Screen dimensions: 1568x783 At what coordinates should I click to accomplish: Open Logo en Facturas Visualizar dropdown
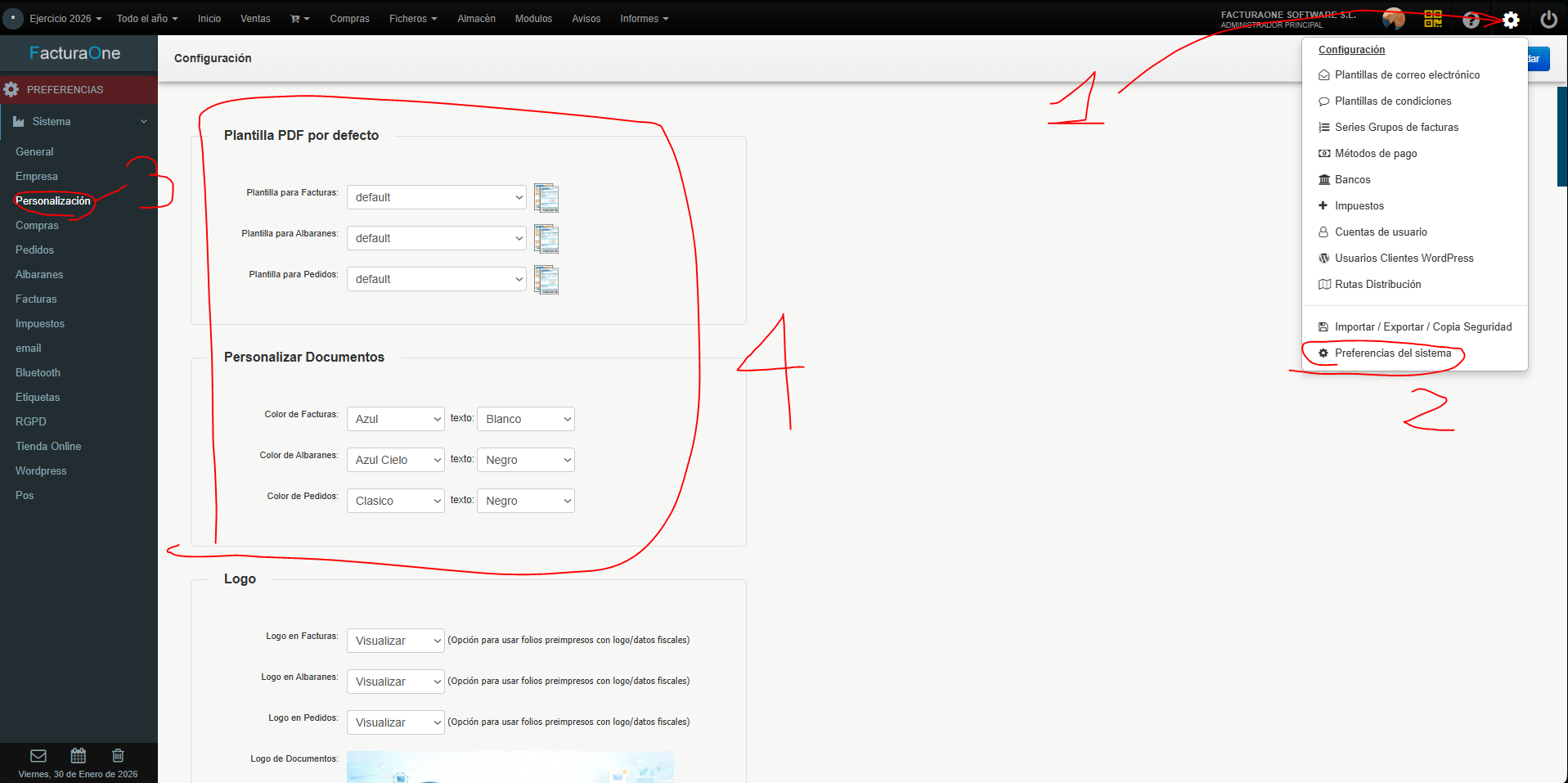(x=396, y=641)
